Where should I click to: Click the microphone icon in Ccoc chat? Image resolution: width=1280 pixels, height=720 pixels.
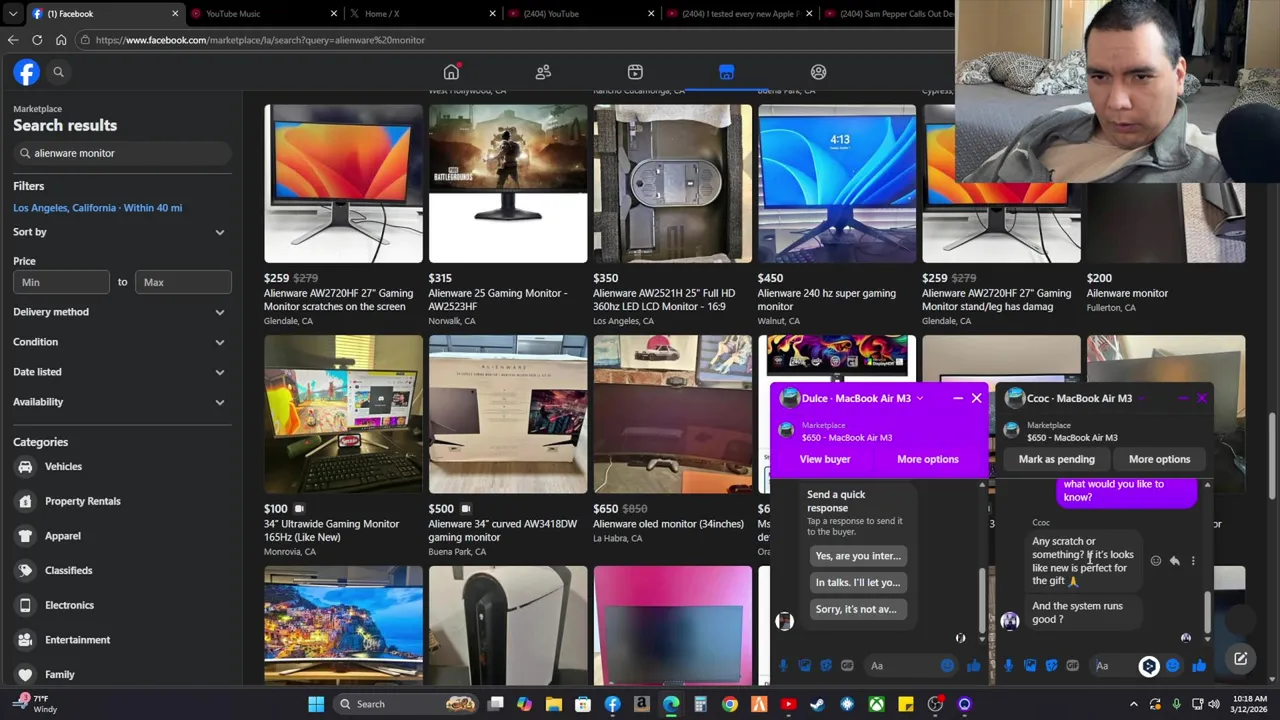(x=1008, y=666)
